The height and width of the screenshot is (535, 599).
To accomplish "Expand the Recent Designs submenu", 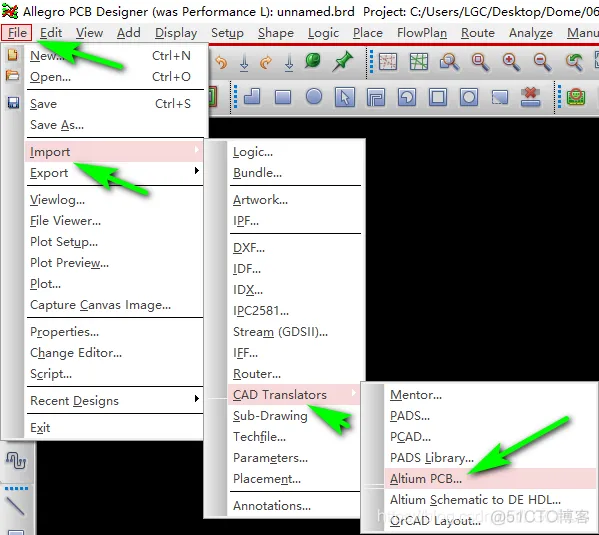I will tap(114, 400).
